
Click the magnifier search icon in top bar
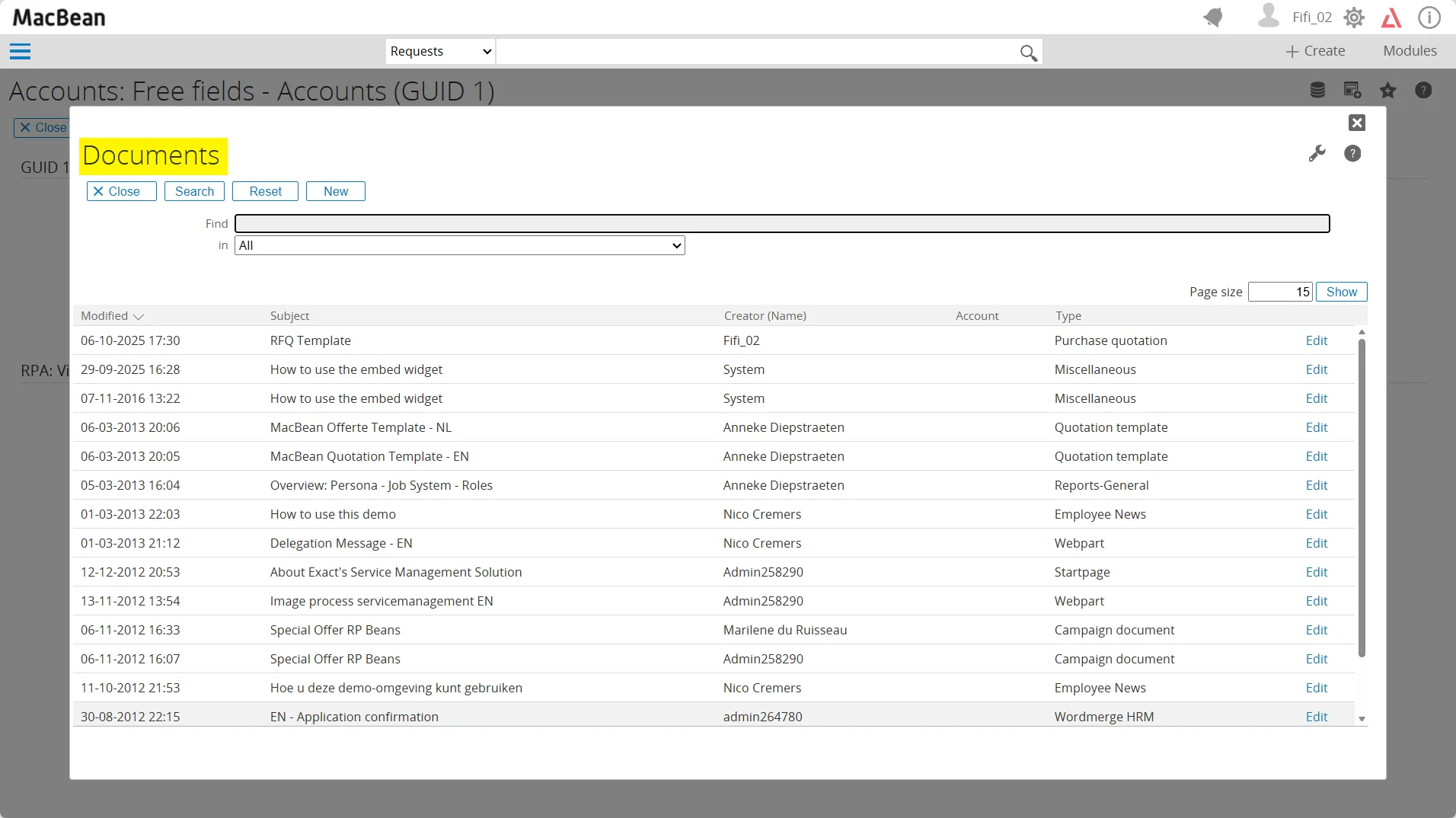pos(1028,53)
